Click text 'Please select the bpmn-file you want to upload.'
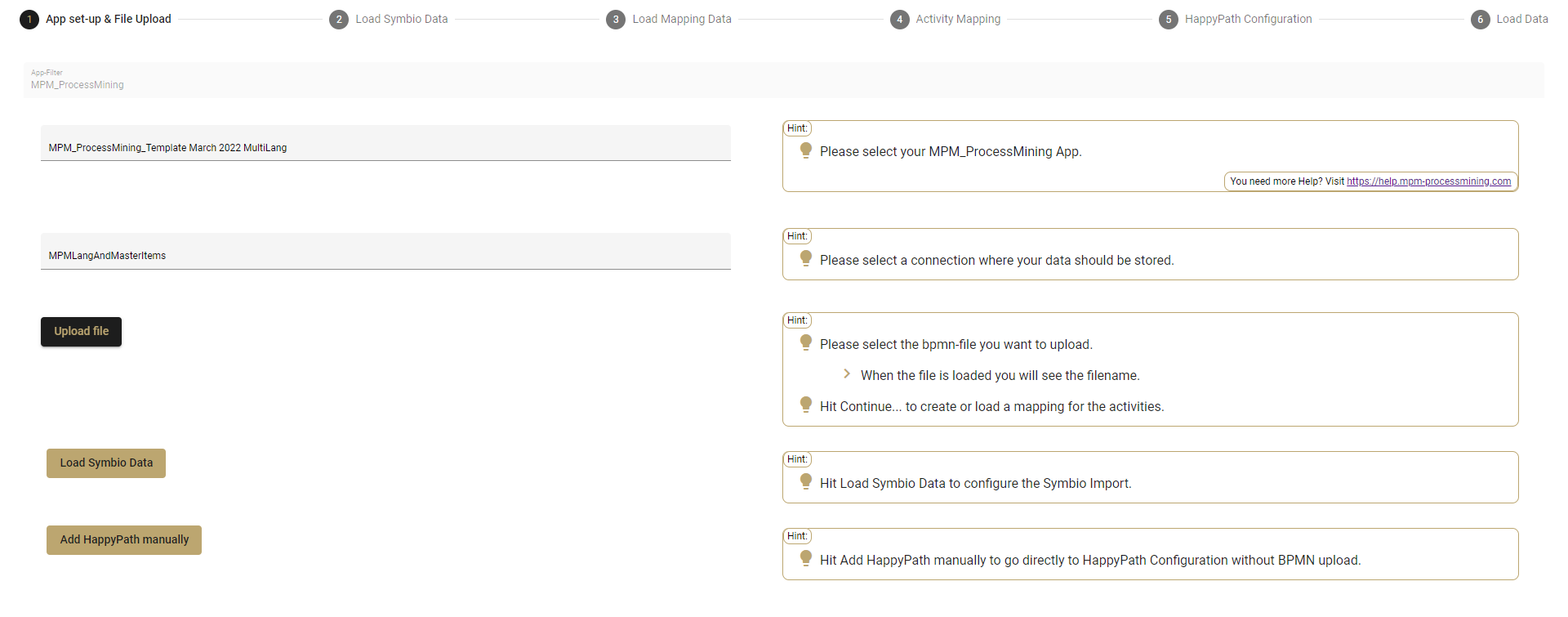 point(956,345)
